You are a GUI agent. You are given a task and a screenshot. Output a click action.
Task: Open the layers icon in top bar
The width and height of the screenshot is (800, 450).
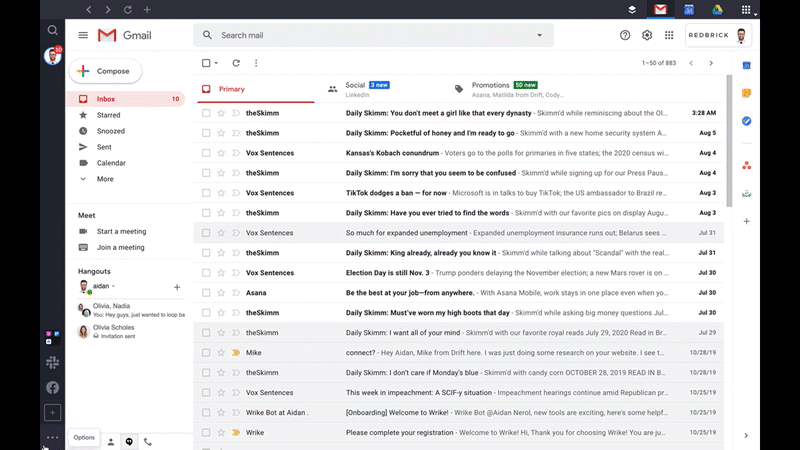(x=632, y=9)
